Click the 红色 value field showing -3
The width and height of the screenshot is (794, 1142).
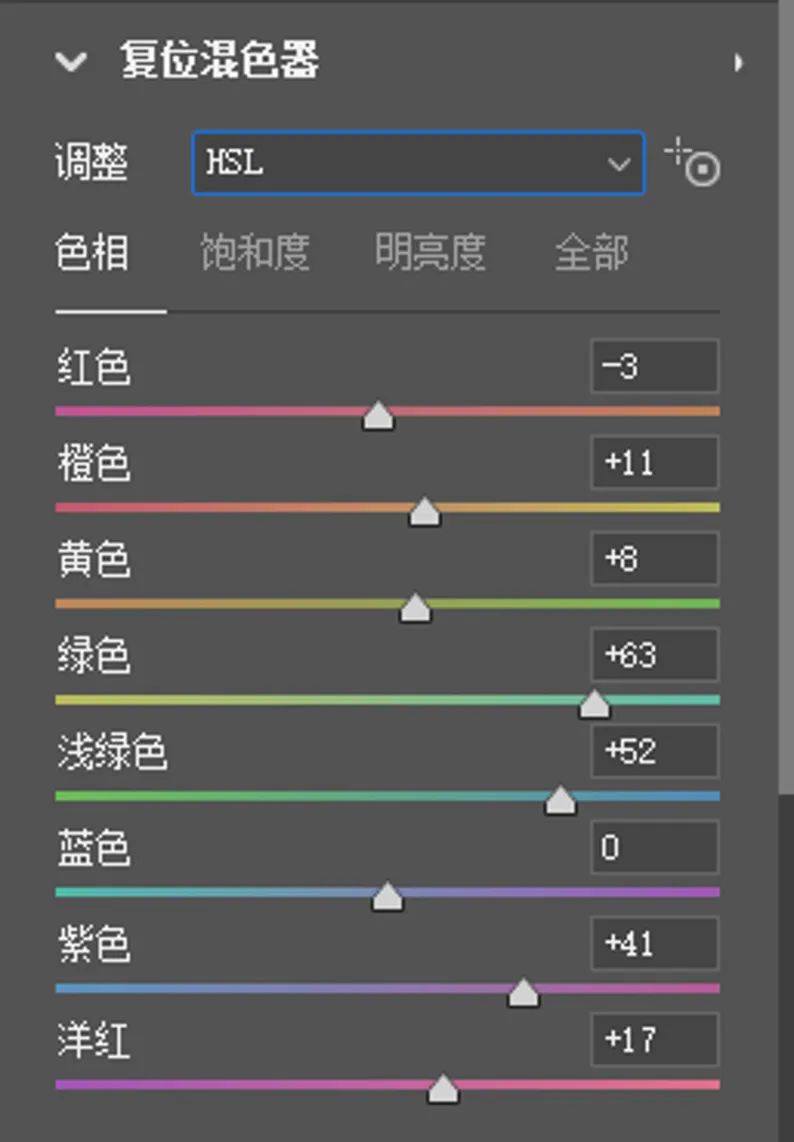tap(654, 367)
